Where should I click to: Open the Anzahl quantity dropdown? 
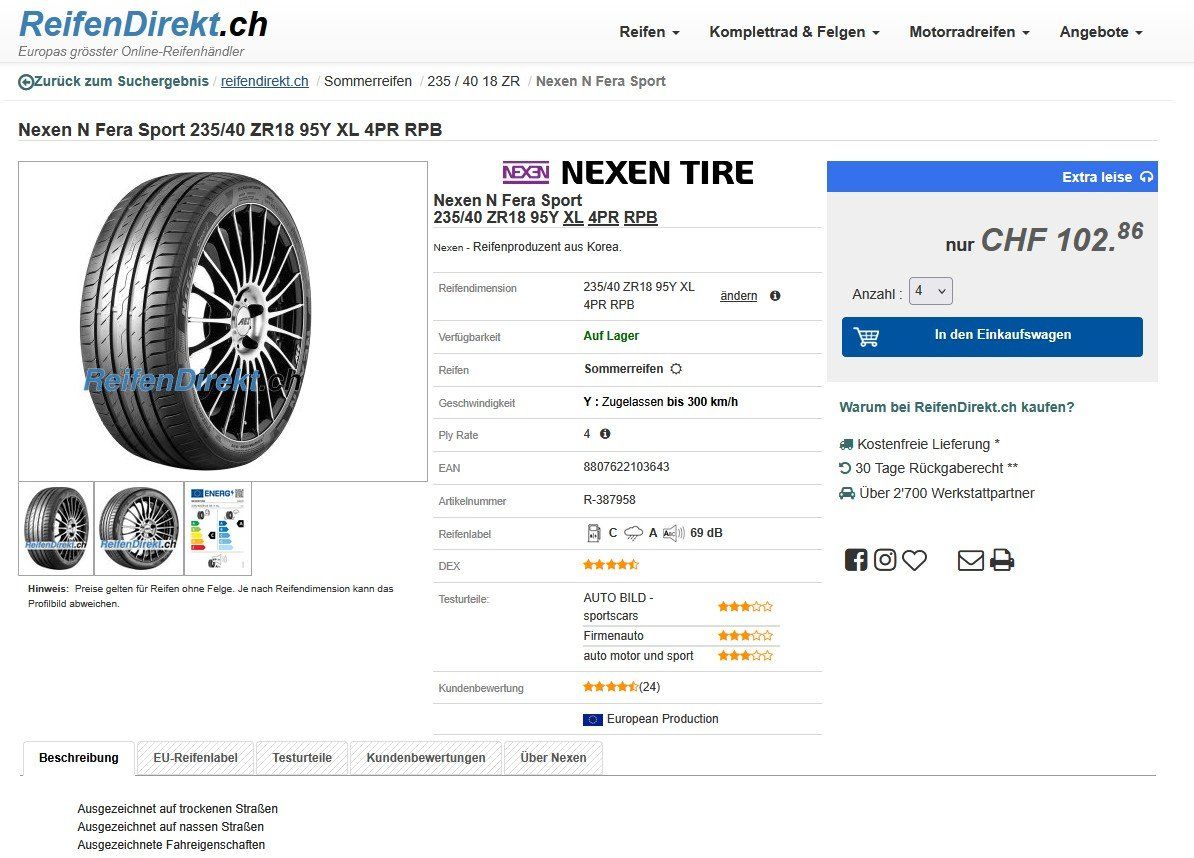point(931,291)
